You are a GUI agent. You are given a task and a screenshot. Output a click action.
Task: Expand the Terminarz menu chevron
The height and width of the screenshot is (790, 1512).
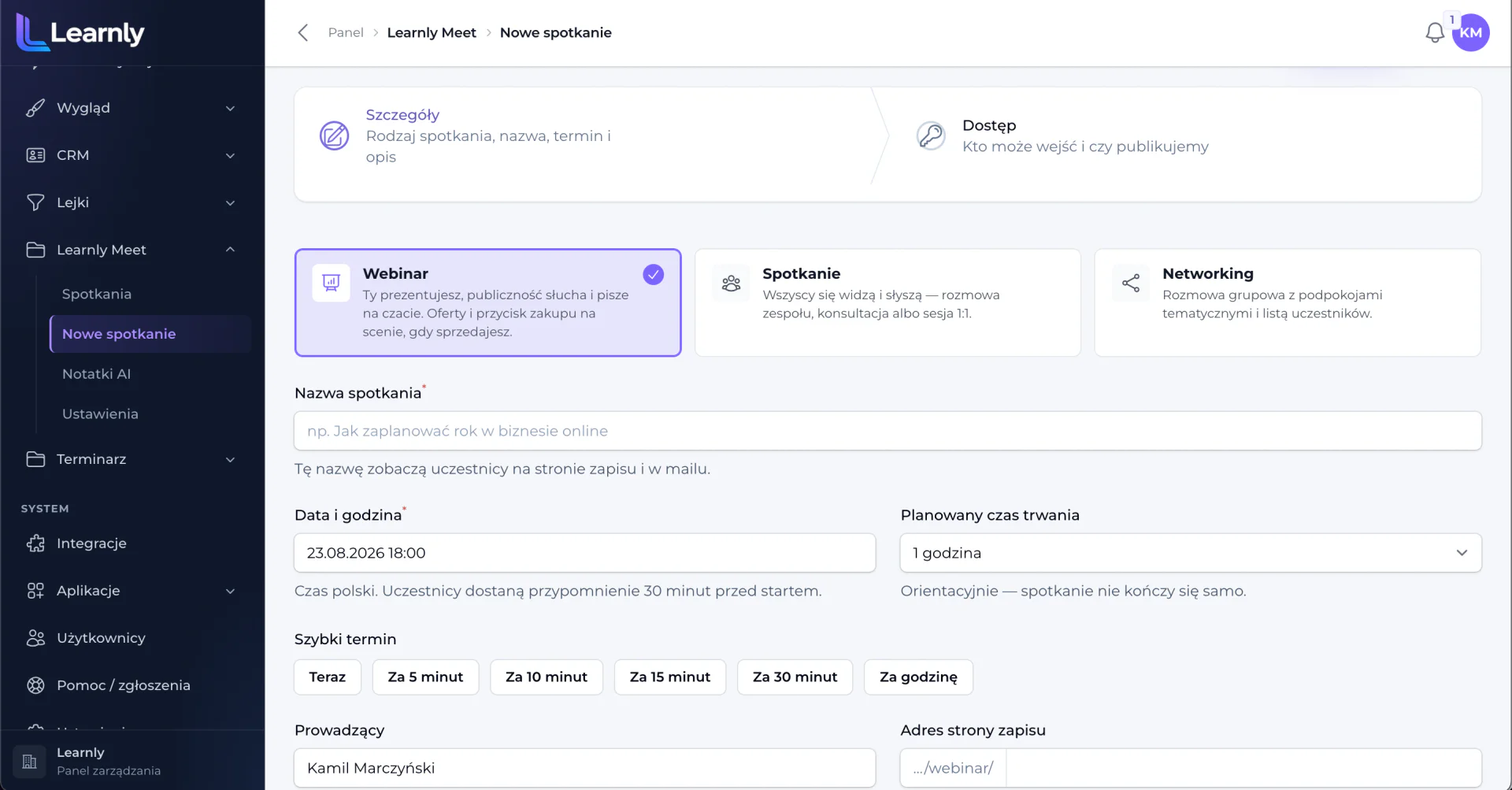tap(231, 459)
